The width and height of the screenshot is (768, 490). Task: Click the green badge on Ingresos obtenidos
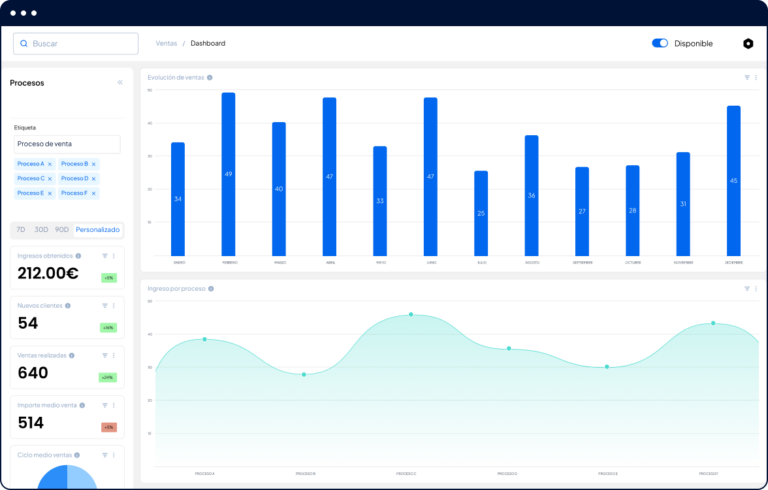[x=109, y=278]
